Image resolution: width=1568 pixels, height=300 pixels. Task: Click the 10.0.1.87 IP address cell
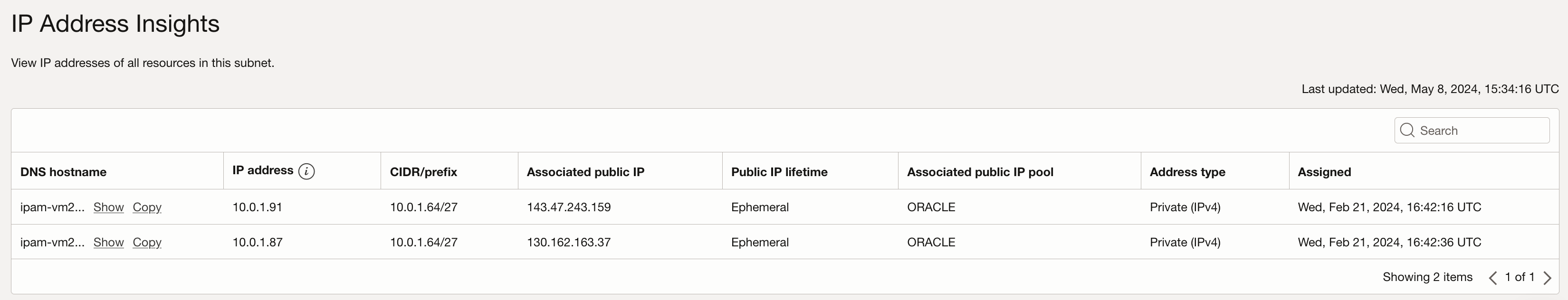(258, 242)
